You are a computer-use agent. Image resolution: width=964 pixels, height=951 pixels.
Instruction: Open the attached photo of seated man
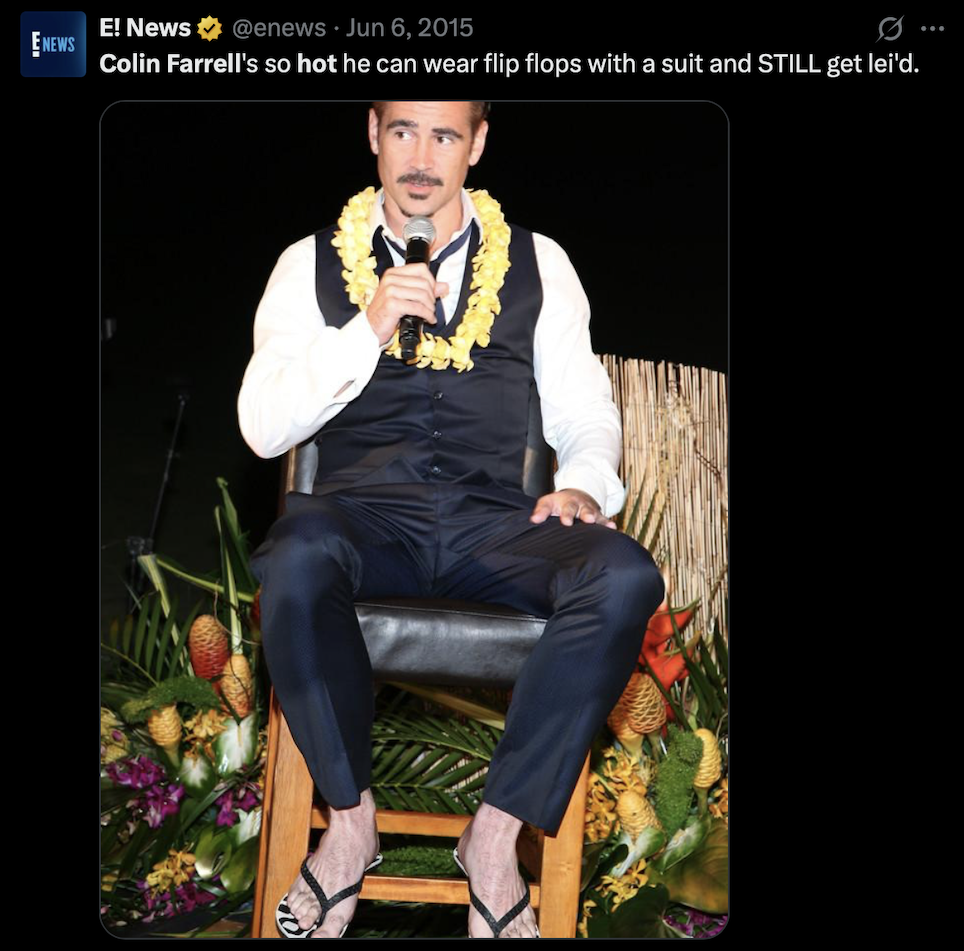tap(414, 519)
